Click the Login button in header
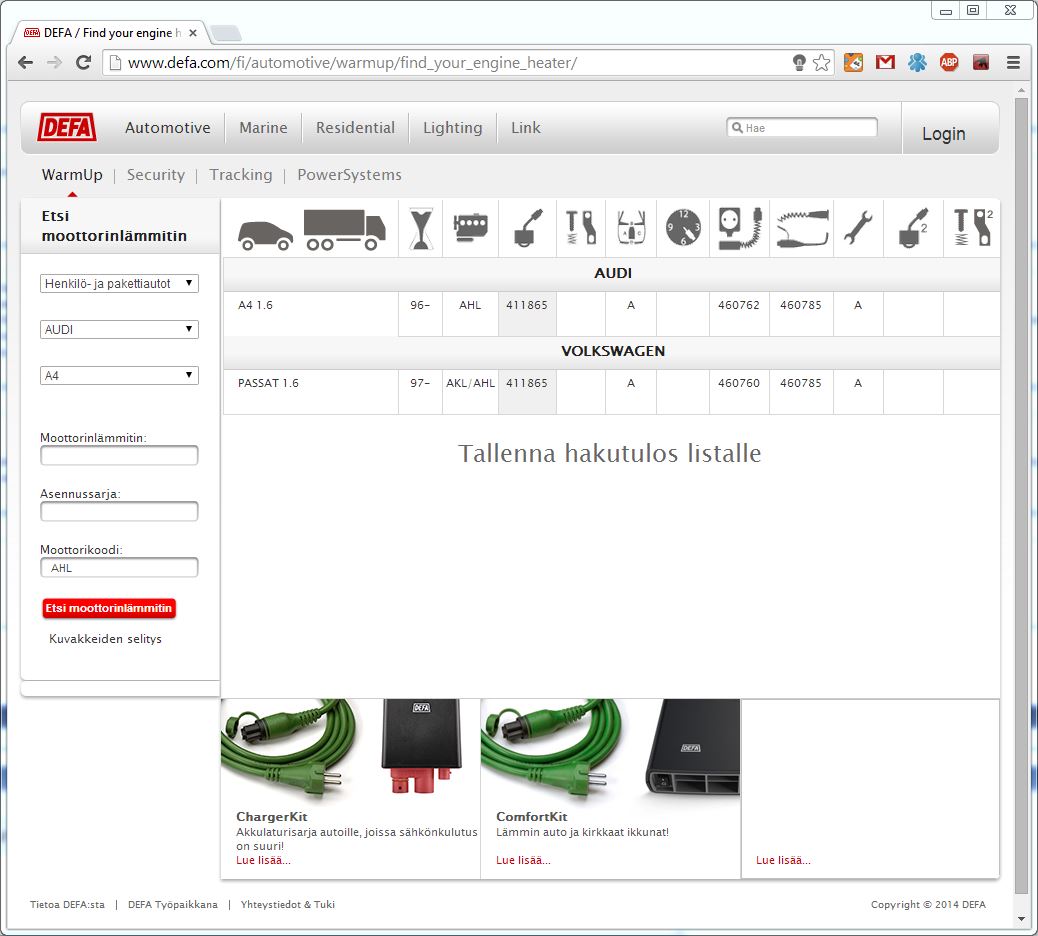The image size is (1038, 936). tap(943, 134)
